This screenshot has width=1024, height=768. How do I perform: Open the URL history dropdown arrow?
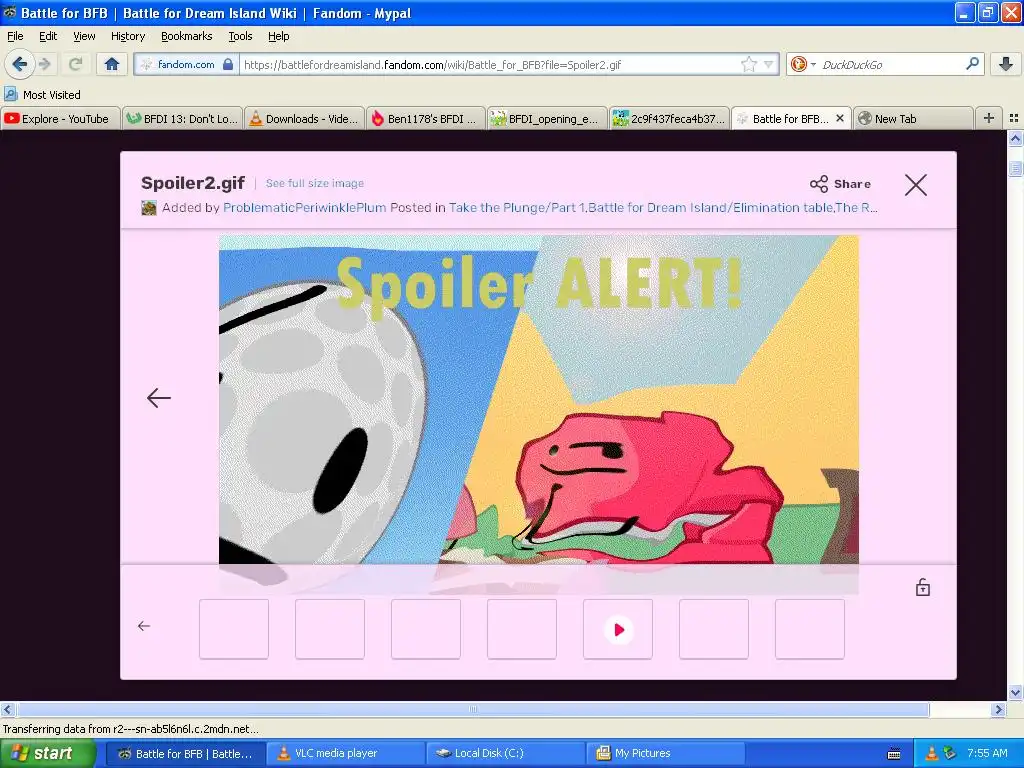(769, 64)
